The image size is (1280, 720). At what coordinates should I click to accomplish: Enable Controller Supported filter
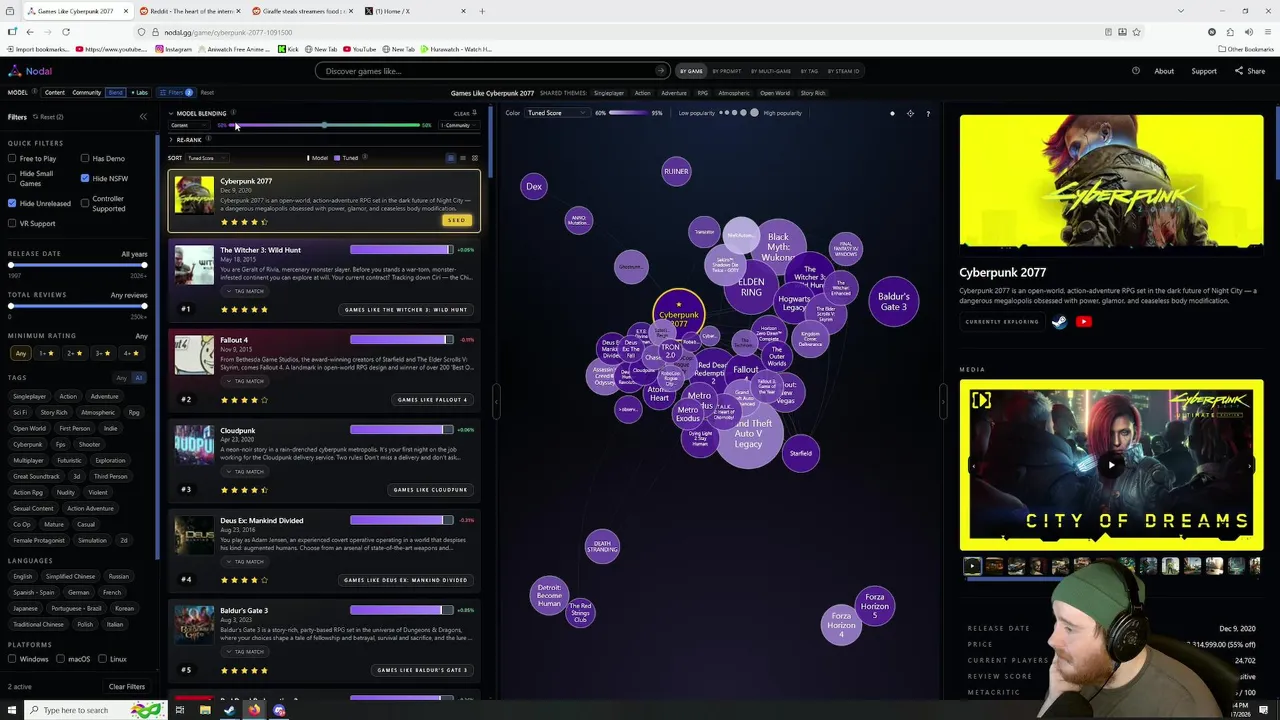tap(85, 203)
